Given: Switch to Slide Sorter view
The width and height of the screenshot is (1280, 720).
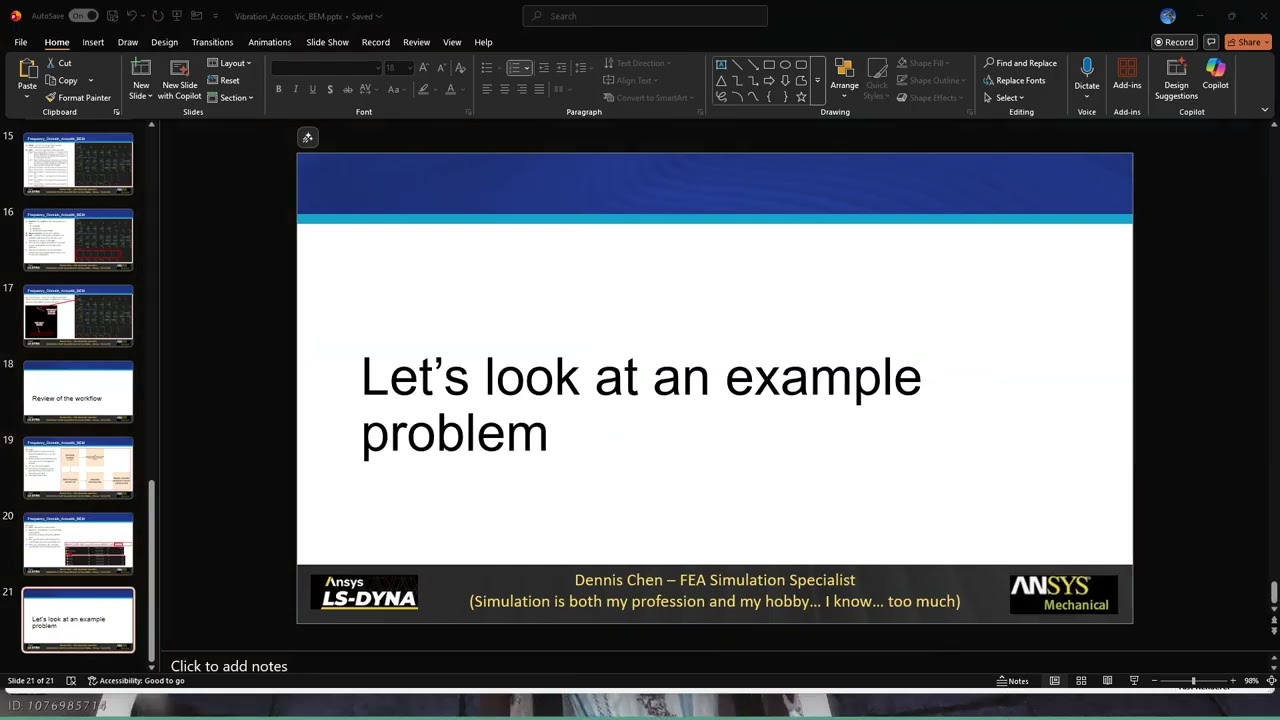Looking at the screenshot, I should [1081, 681].
